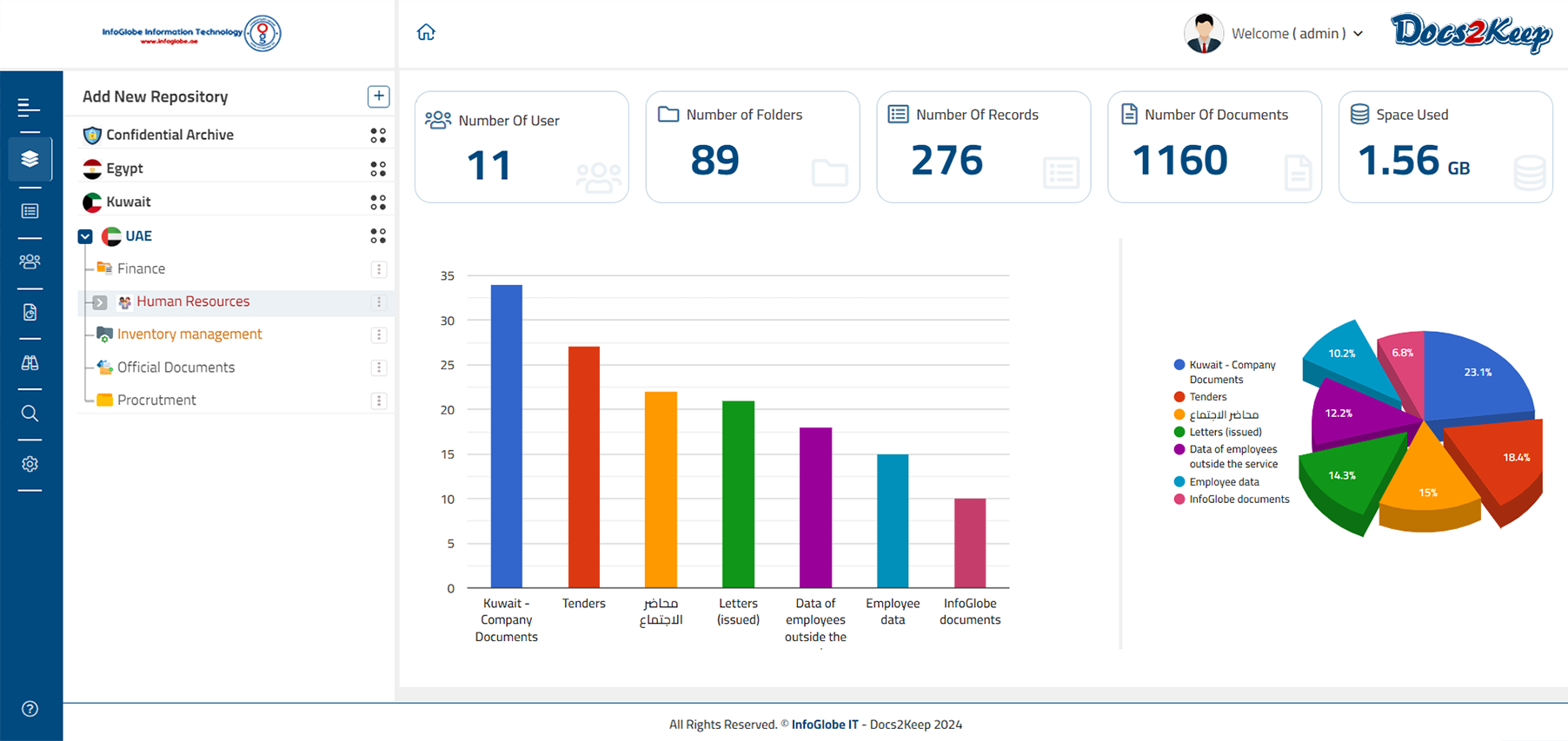Click the green Letters (issued) bar

click(738, 494)
